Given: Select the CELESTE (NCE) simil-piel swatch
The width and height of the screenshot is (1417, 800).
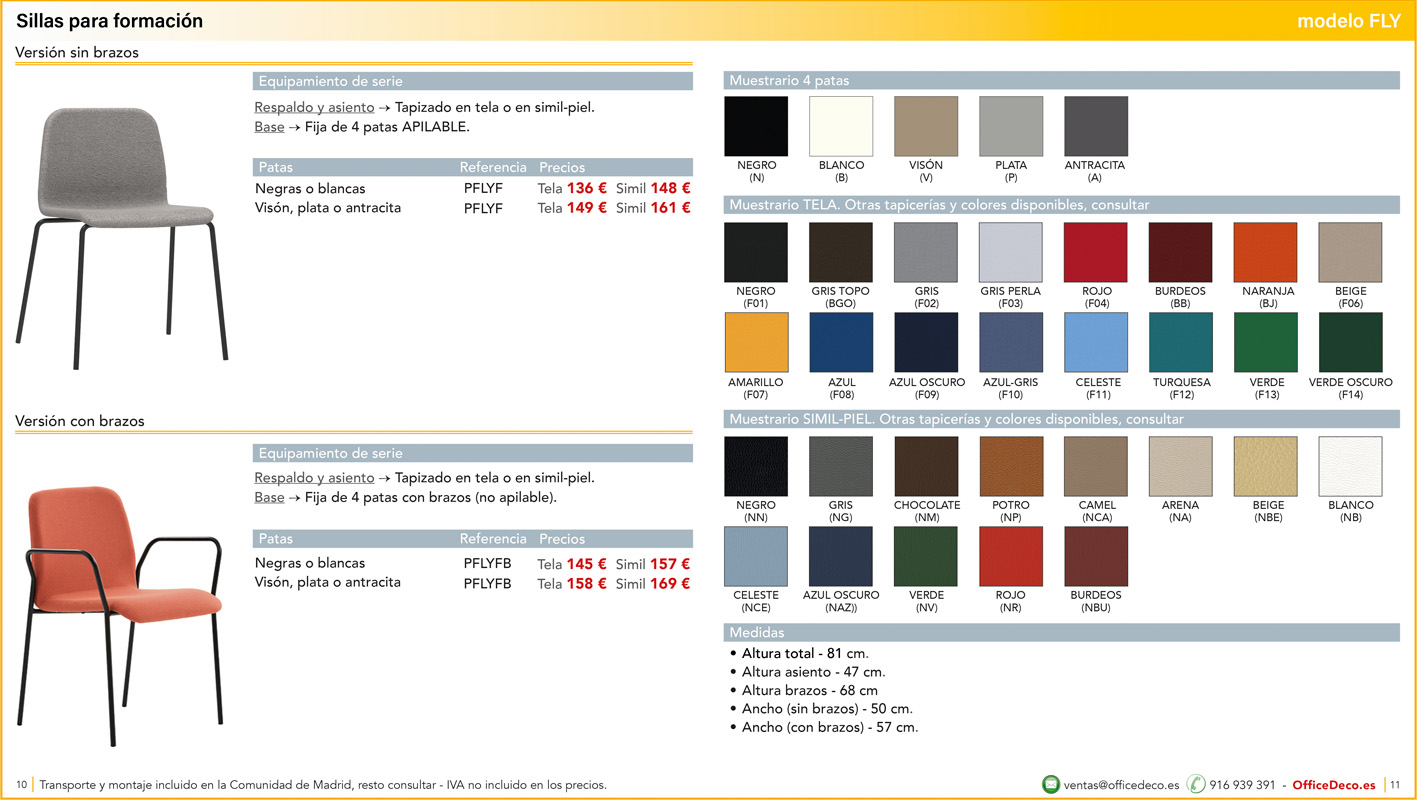Looking at the screenshot, I should click(756, 556).
